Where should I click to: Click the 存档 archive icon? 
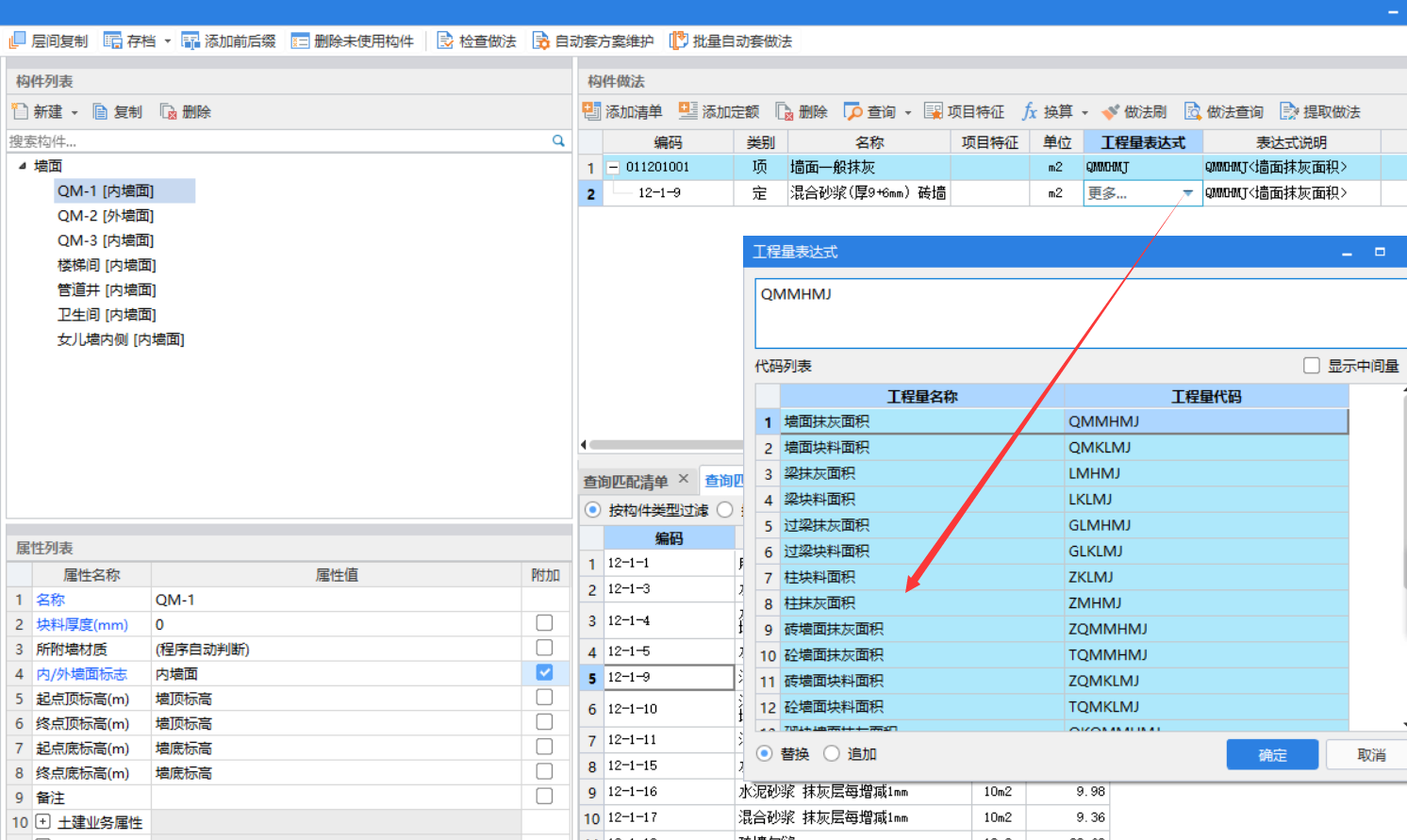pyautogui.click(x=113, y=41)
